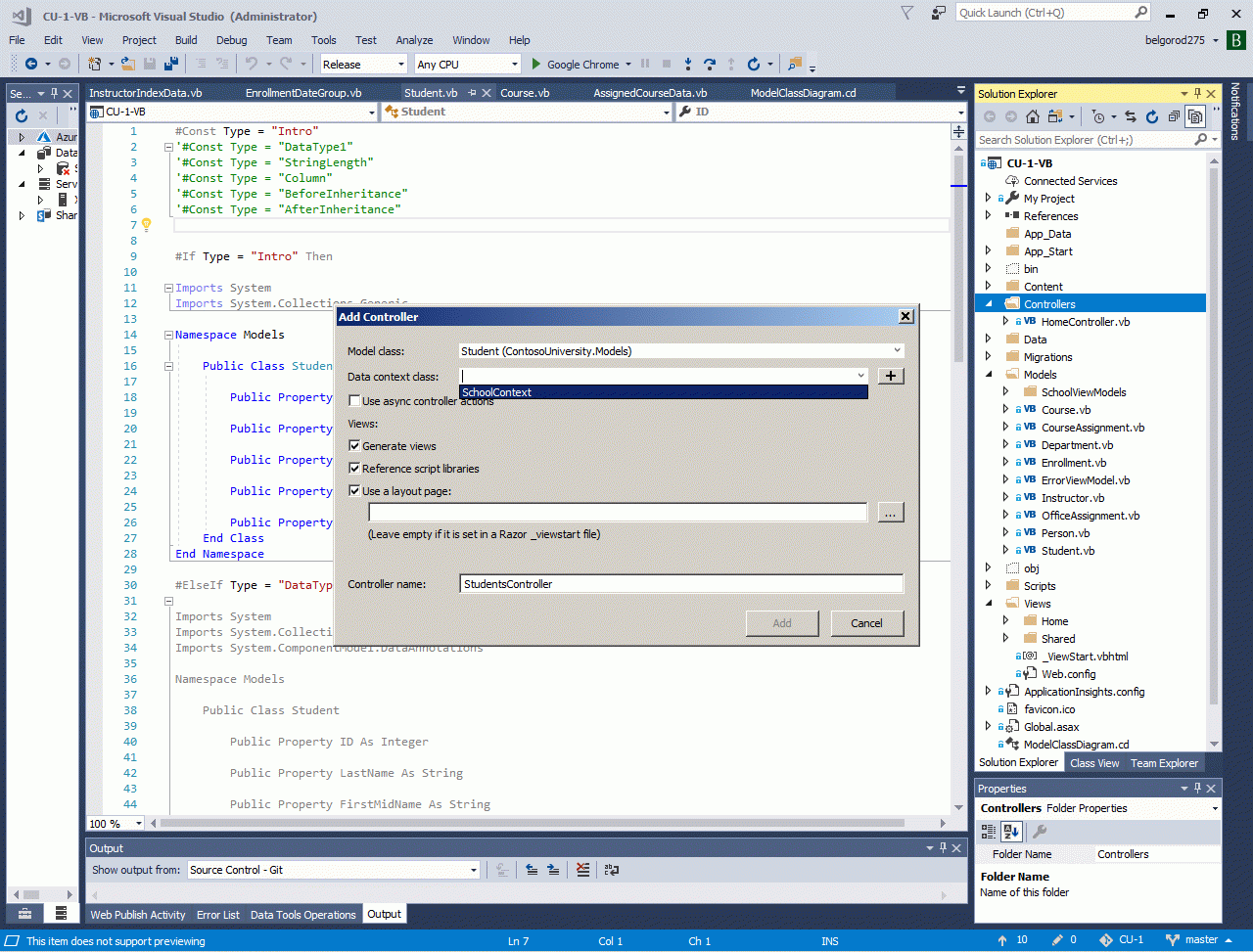The image size is (1253, 952).
Task: Close the Add Controller dialog
Action: click(x=905, y=316)
